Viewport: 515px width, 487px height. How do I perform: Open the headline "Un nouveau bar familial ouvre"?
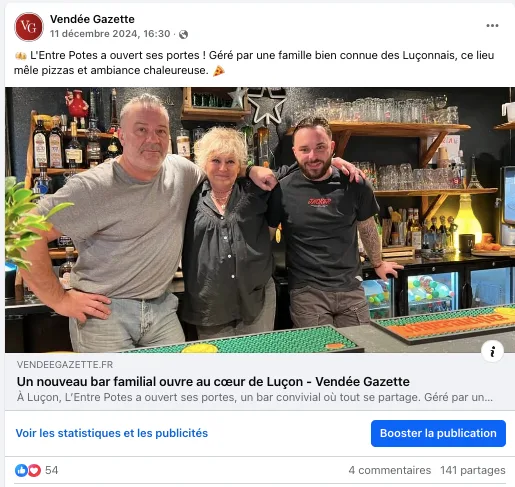click(213, 382)
